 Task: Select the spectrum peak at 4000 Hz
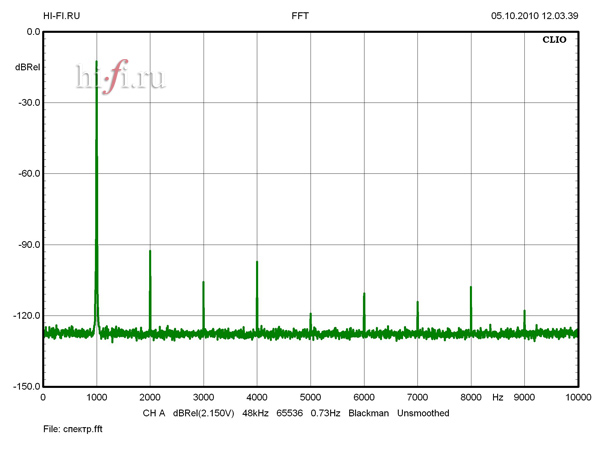click(x=257, y=264)
